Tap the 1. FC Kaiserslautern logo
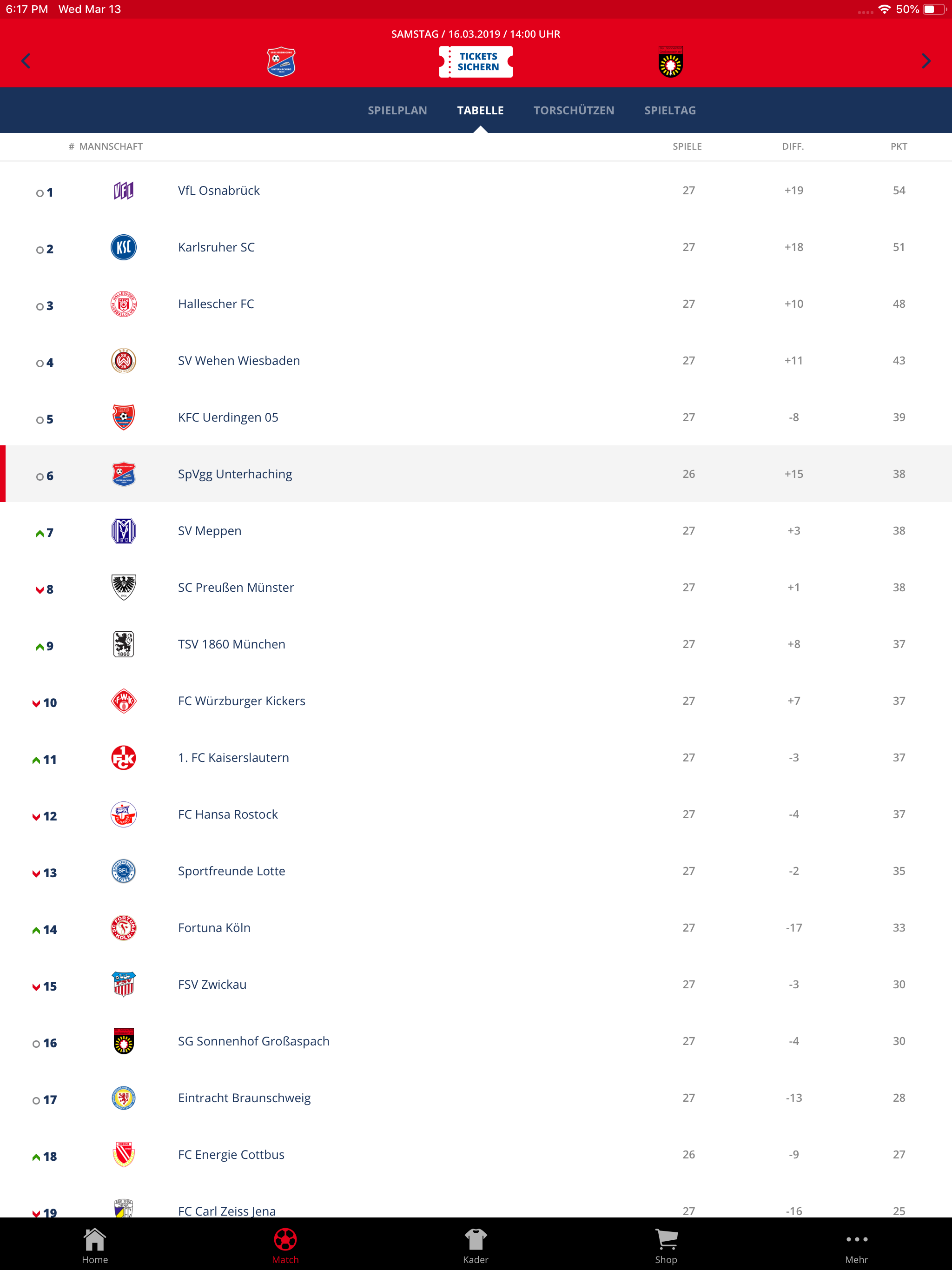This screenshot has height=1270, width=952. point(124,758)
